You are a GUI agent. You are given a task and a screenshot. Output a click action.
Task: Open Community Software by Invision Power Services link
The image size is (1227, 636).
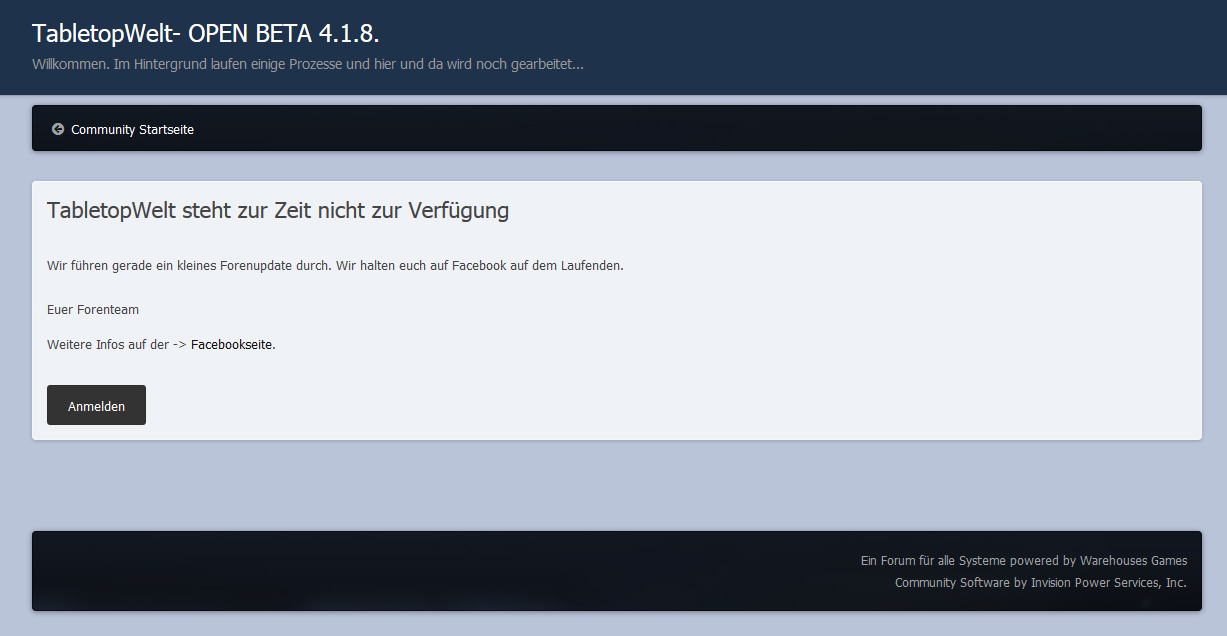tap(1040, 583)
